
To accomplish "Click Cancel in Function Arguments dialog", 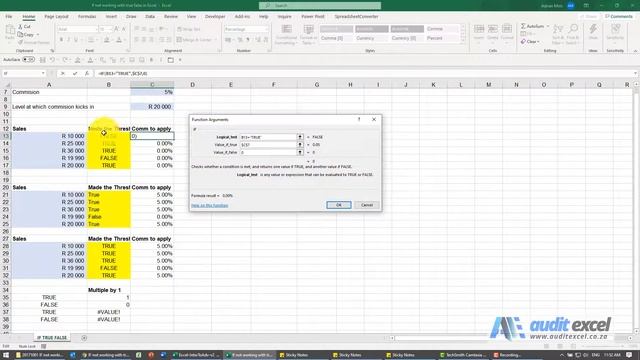I will pos(367,205).
